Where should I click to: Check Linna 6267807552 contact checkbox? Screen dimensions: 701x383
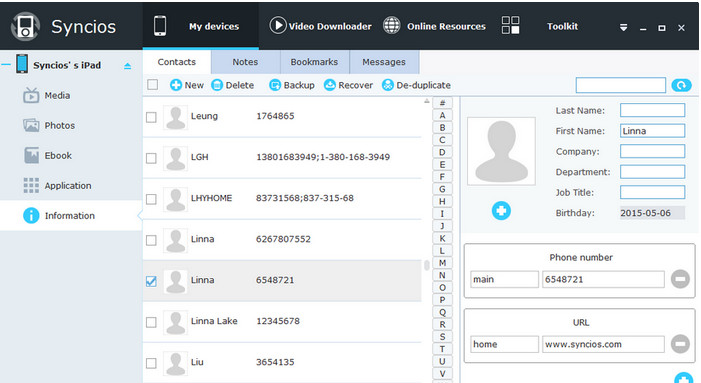[x=151, y=240]
